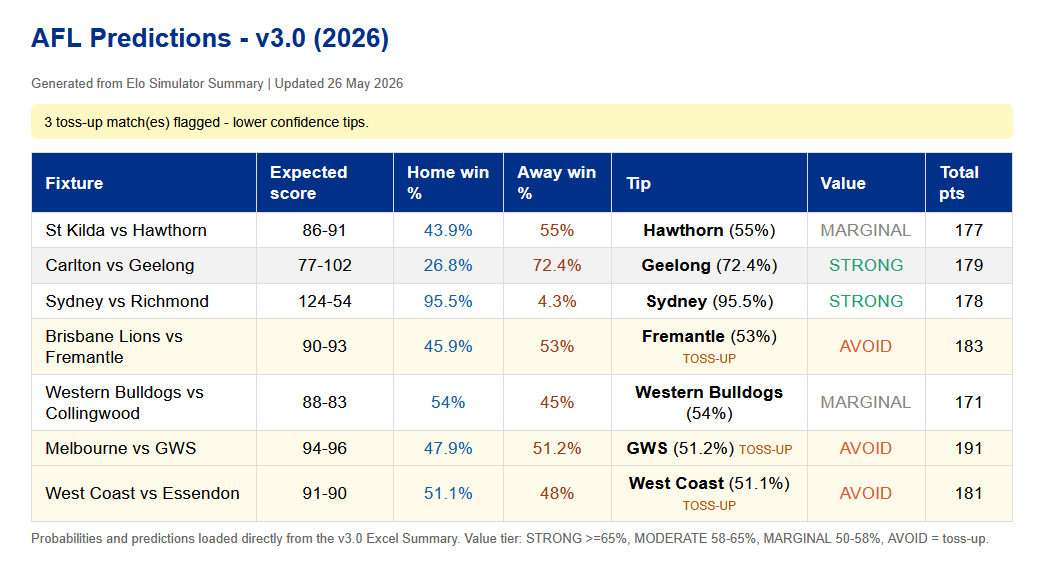Click the Geelong (72.4%) tip

[x=709, y=266]
